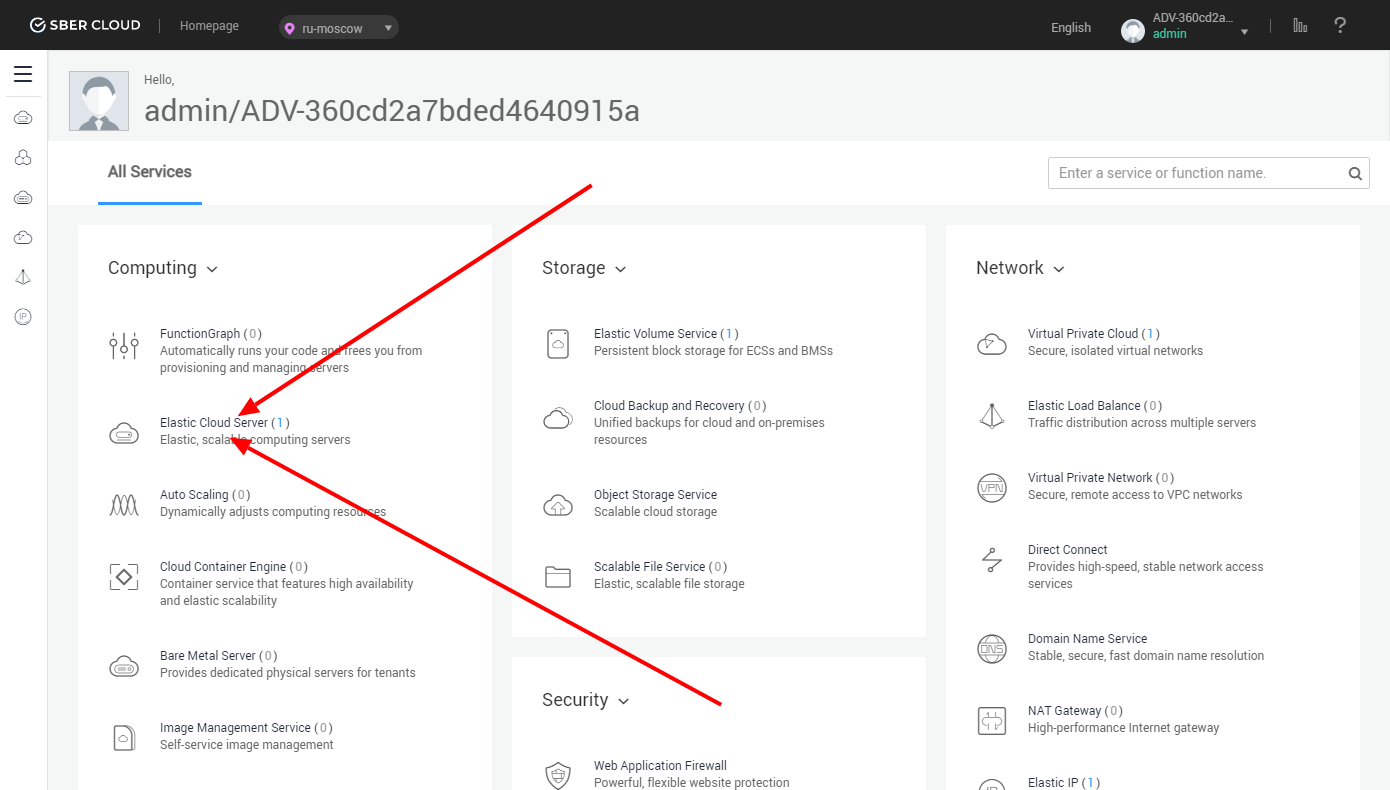Screen dimensions: 1390x790
Task: Click the Virtual Private Network VPN icon
Action: (991, 488)
